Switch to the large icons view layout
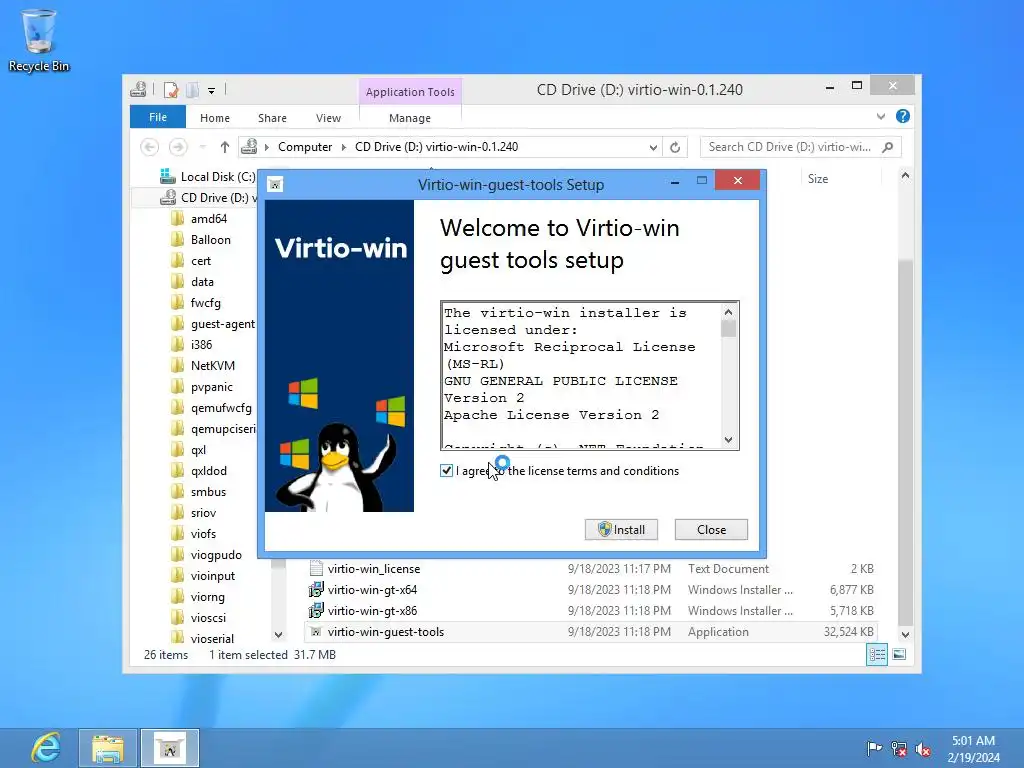The image size is (1024, 768). [x=899, y=654]
